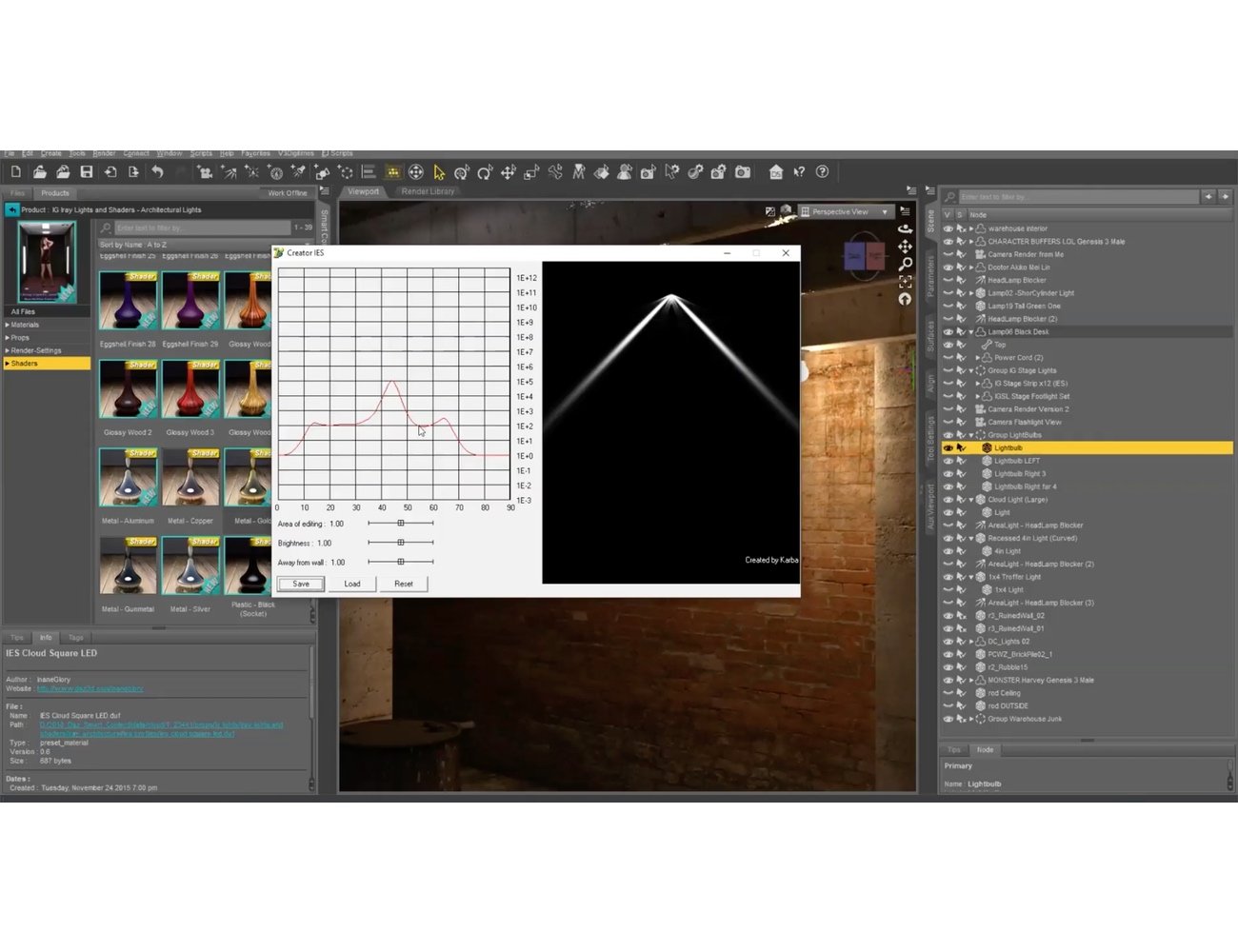Click the Scene pane previous arrow button
Viewport: 1238px width, 952px height.
pos(1208,197)
